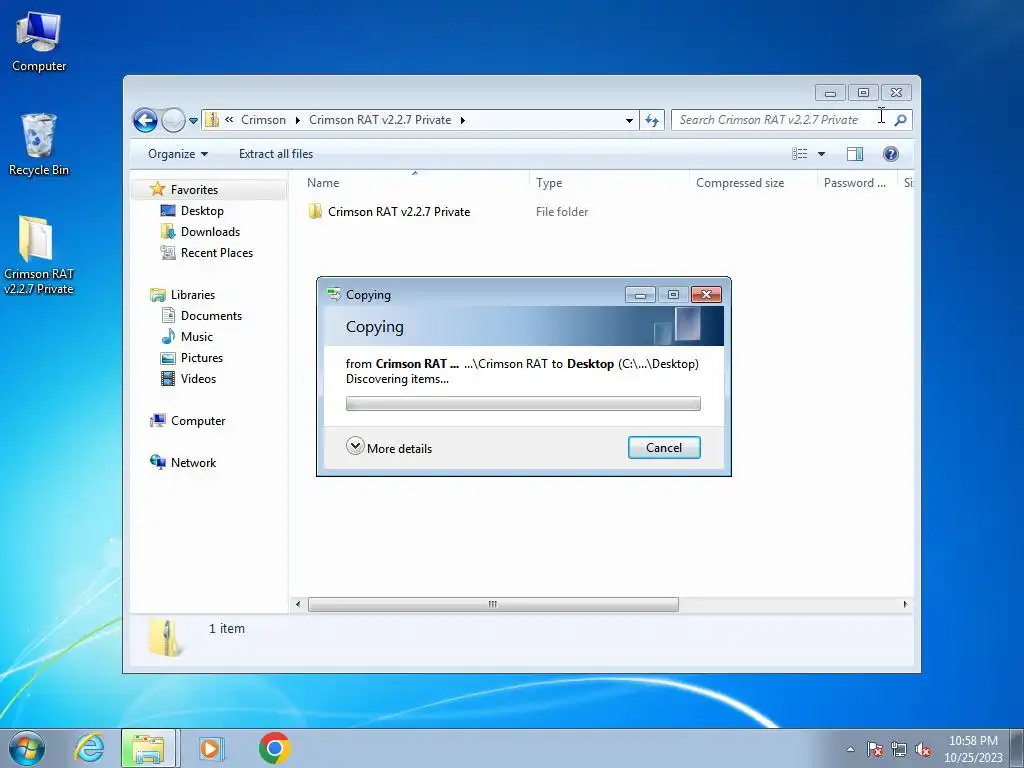Select Crimson RAT v2.2.7 Private breadcrumb
The width and height of the screenshot is (1024, 768).
[x=380, y=120]
